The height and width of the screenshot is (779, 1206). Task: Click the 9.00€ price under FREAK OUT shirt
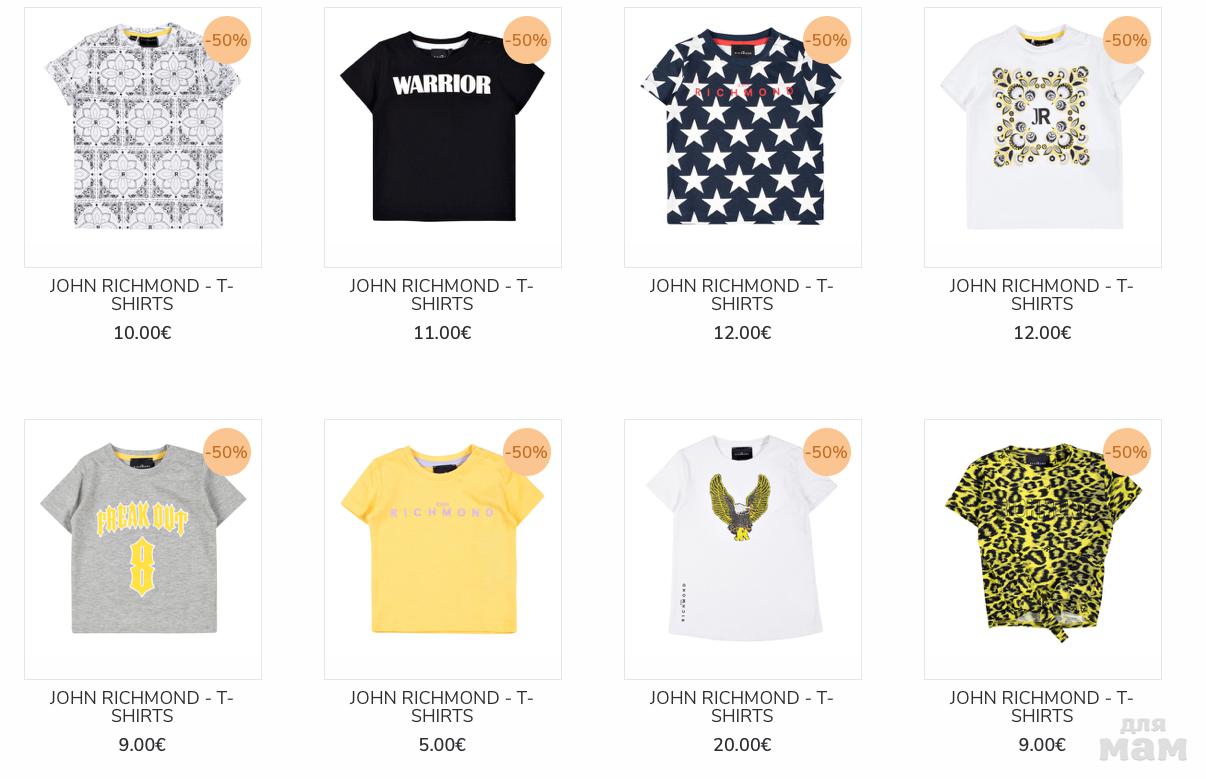[x=142, y=745]
